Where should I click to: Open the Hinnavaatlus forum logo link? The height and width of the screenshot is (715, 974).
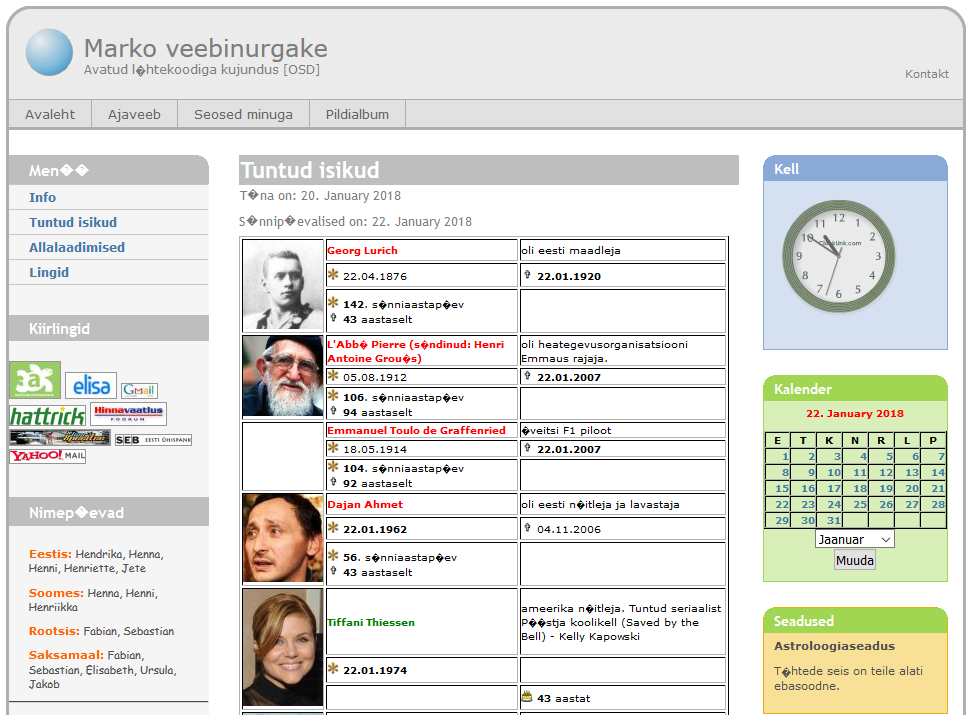pyautogui.click(x=129, y=414)
